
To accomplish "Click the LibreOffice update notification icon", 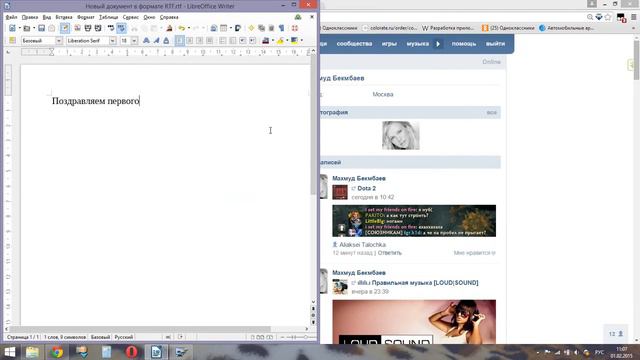I will click(x=298, y=17).
